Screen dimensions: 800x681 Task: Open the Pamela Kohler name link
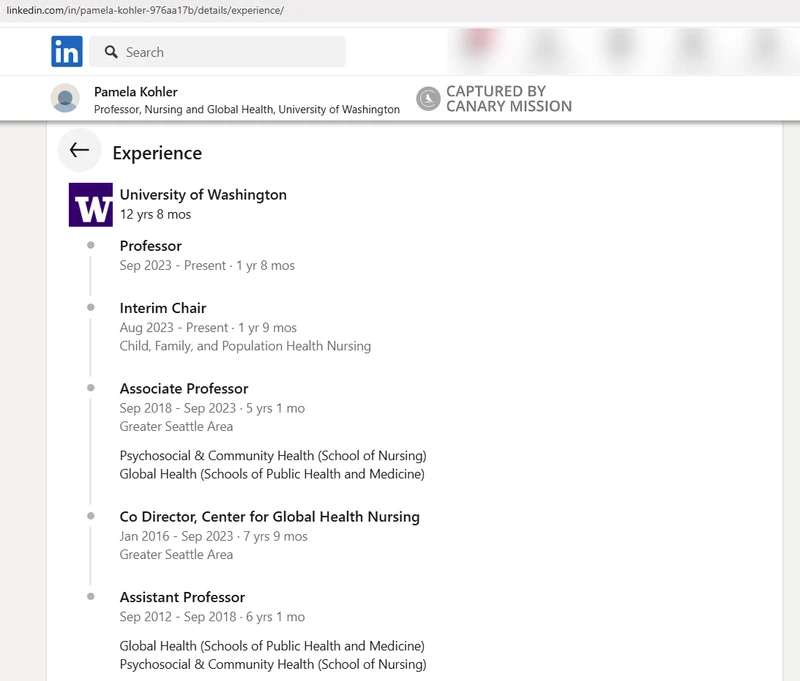pyautogui.click(x=136, y=92)
